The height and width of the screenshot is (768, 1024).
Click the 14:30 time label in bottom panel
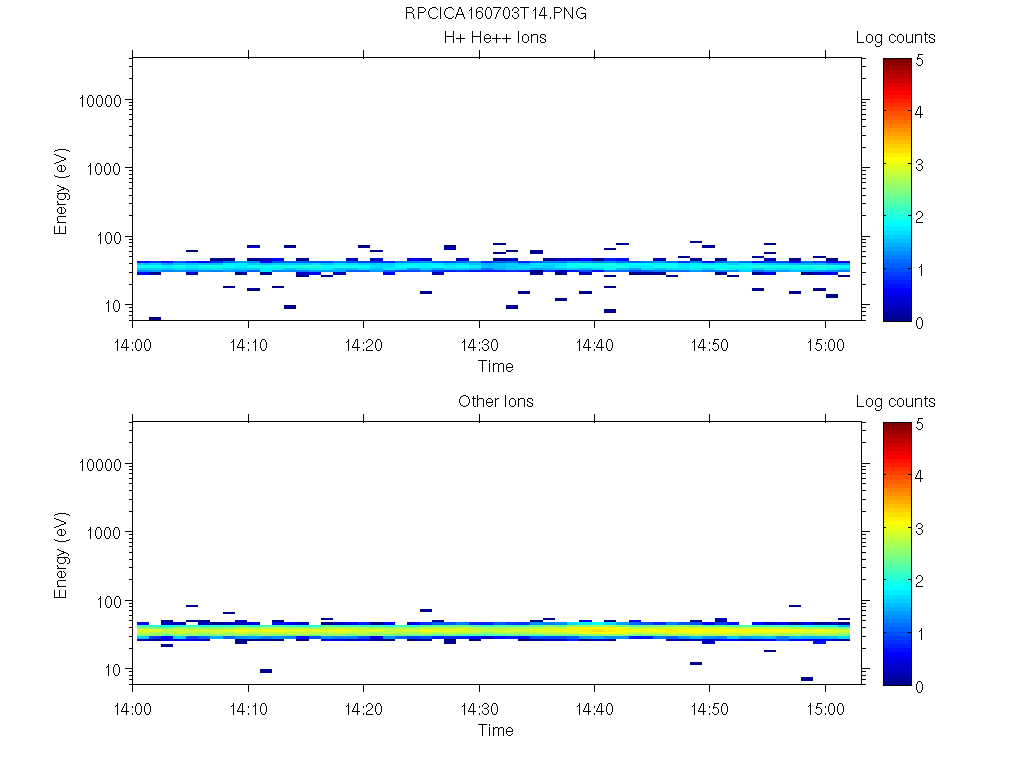[x=479, y=709]
